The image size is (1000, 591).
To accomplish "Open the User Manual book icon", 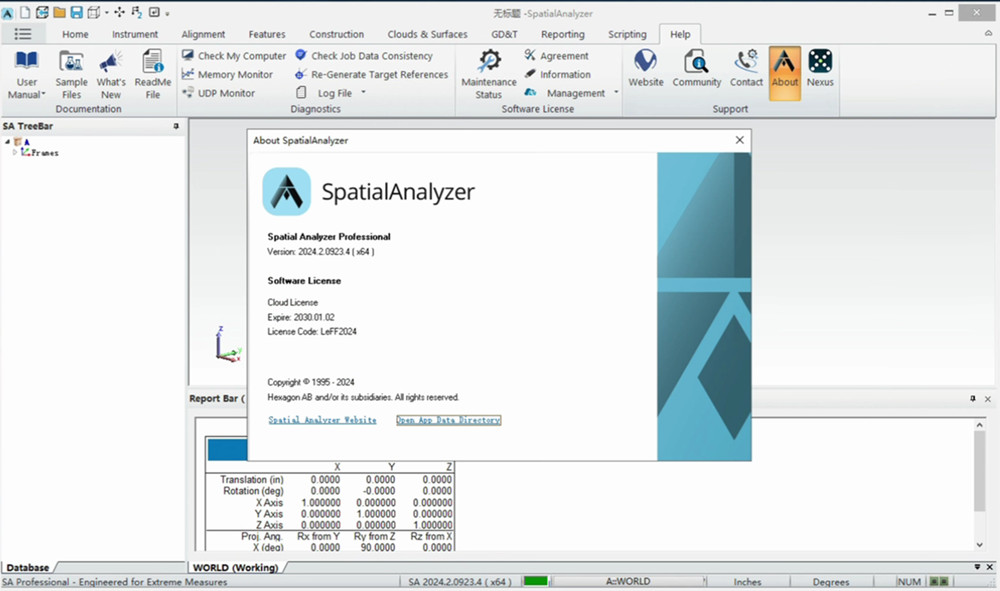I will 27,61.
